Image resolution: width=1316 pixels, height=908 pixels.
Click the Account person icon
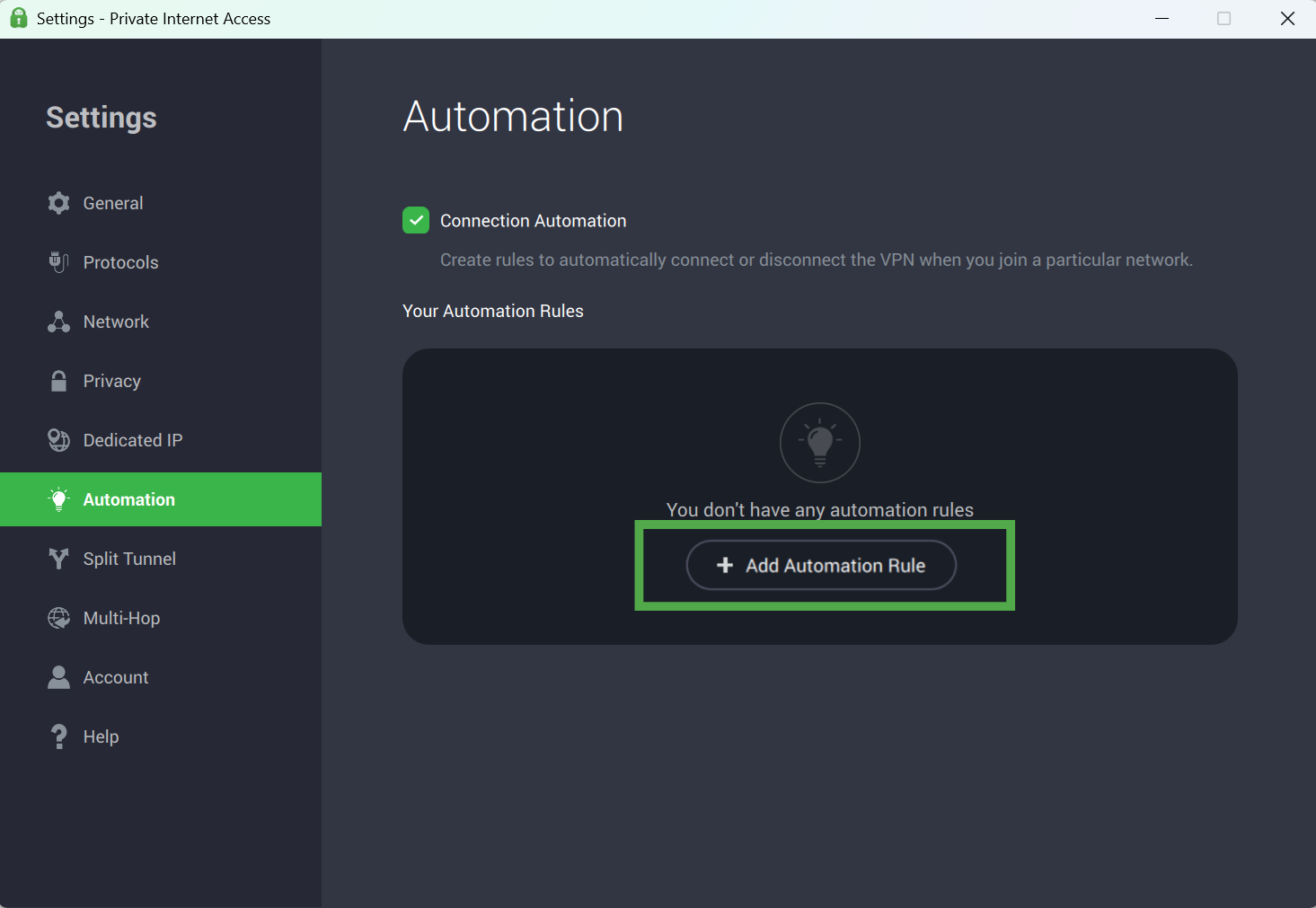point(58,677)
